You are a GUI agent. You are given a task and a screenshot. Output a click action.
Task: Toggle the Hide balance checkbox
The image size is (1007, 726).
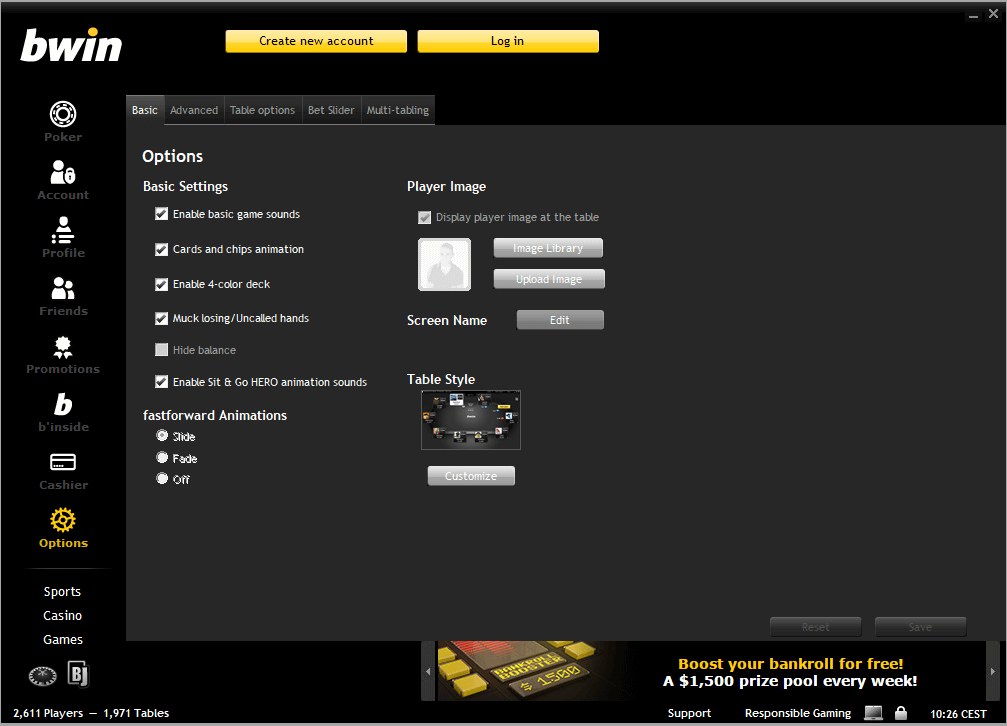(x=162, y=350)
